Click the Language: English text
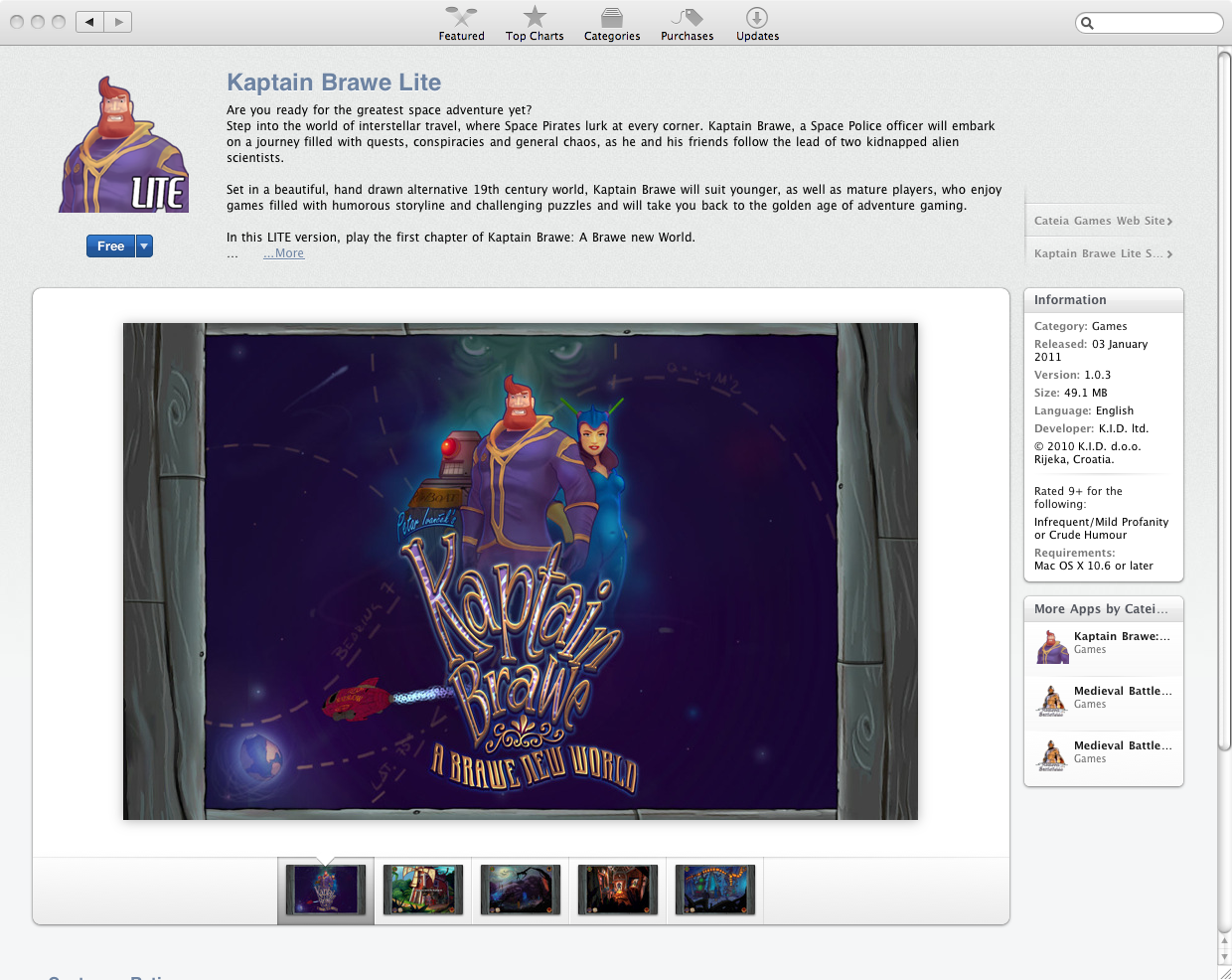The image size is (1232, 980). (x=1083, y=410)
